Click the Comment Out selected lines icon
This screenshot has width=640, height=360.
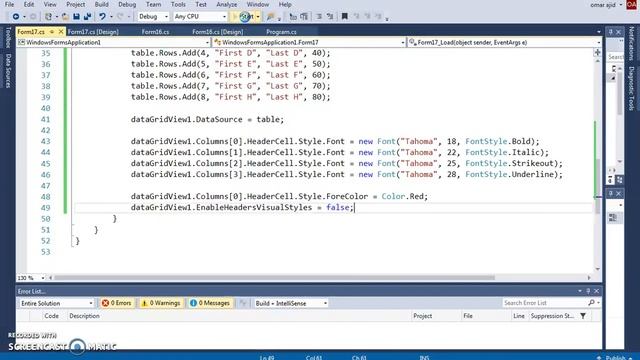(x=293, y=16)
